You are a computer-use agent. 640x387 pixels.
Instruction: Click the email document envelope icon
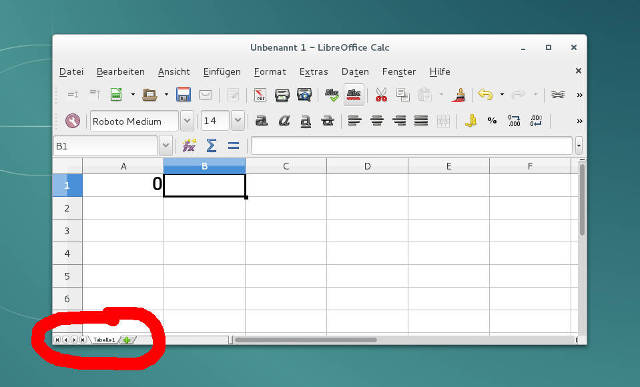pos(205,95)
